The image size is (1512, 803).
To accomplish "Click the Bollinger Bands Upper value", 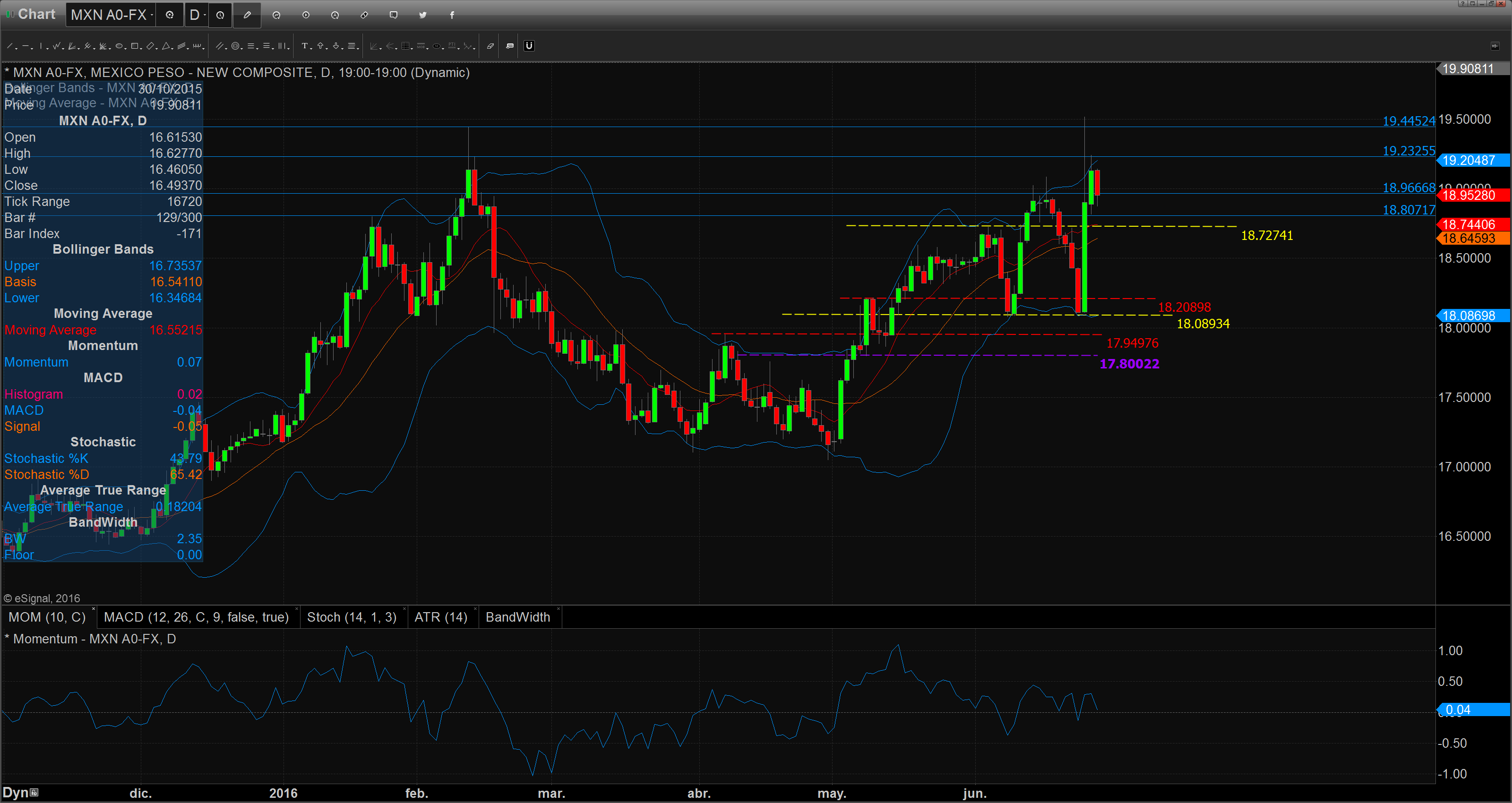I will tap(175, 266).
